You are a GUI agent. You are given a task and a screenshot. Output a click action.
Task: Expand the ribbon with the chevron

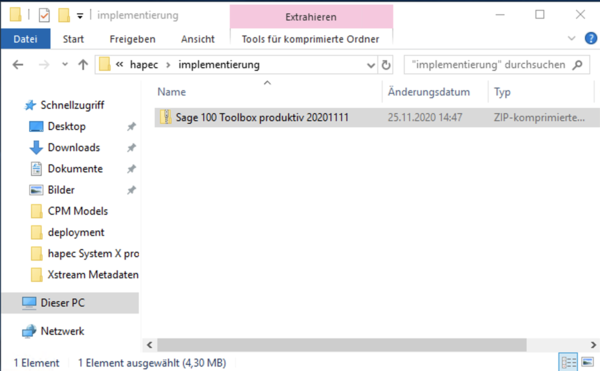pos(571,38)
